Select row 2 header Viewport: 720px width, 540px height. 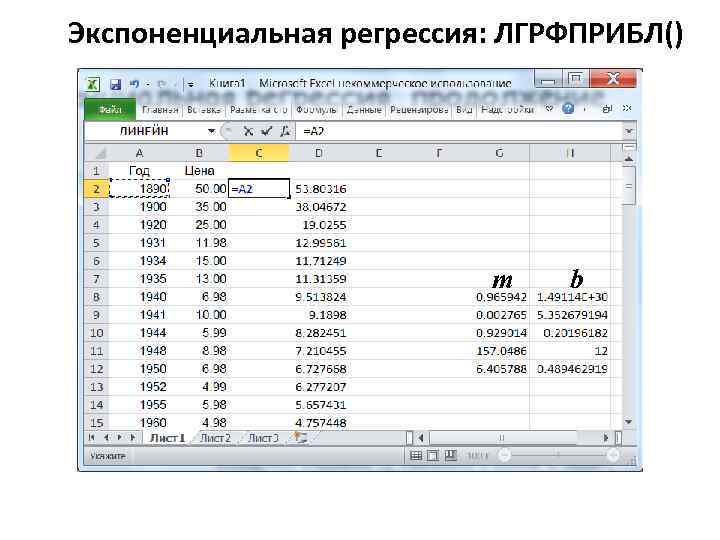[x=96, y=189]
